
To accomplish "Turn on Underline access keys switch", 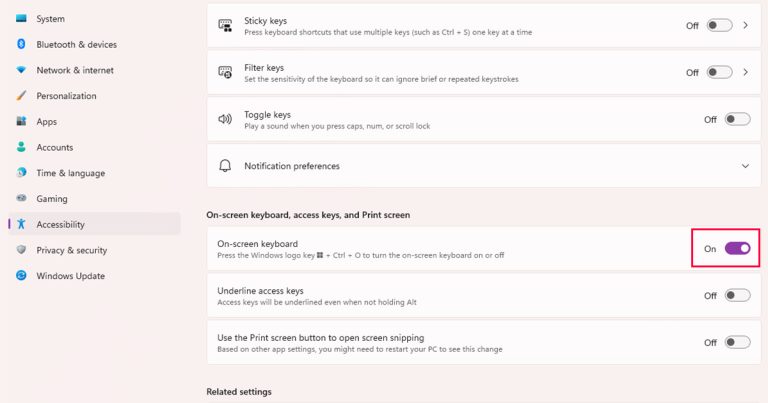I will point(737,295).
